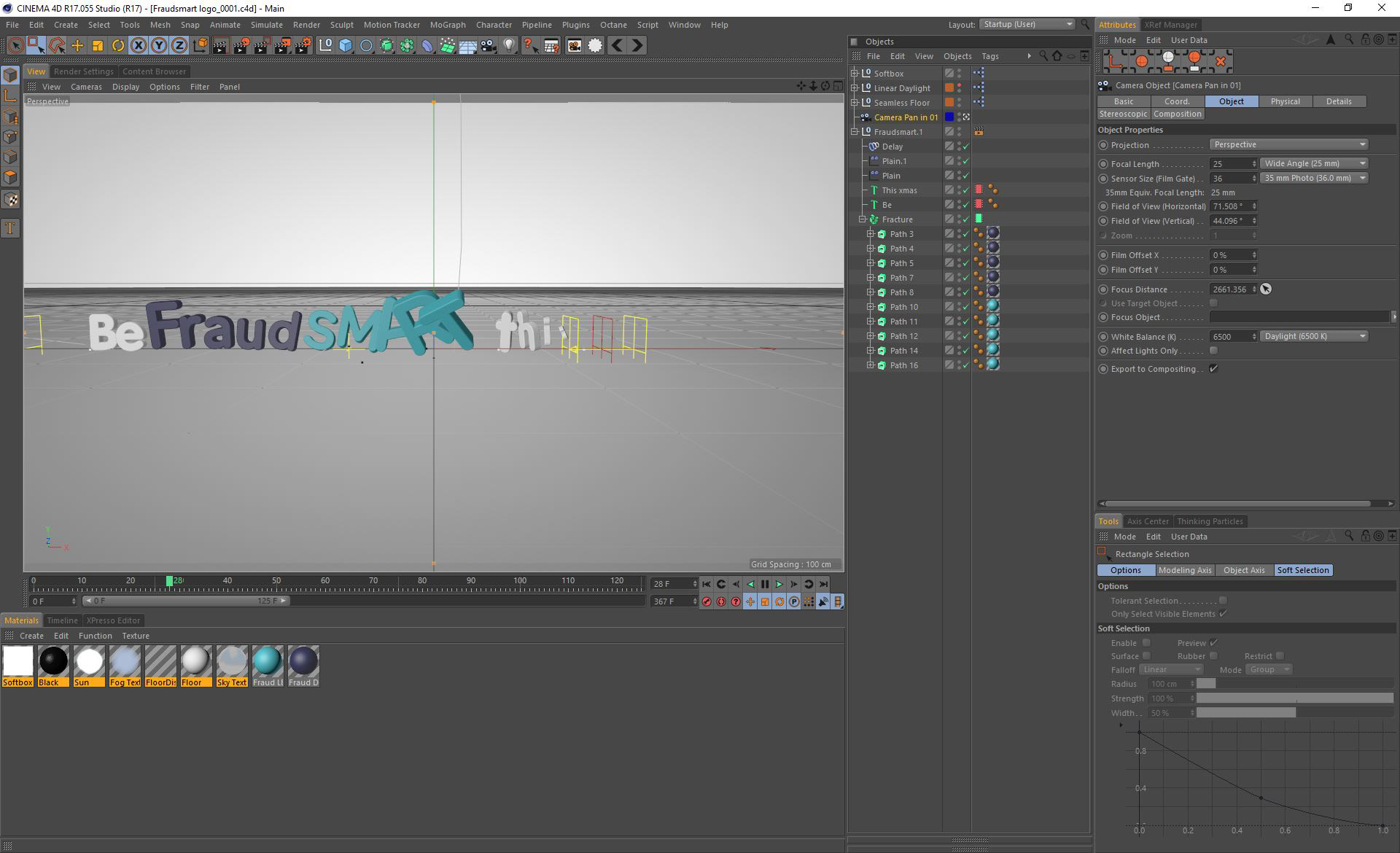This screenshot has height=853, width=1400.
Task: Expand the Path 3 object
Action: coord(870,234)
